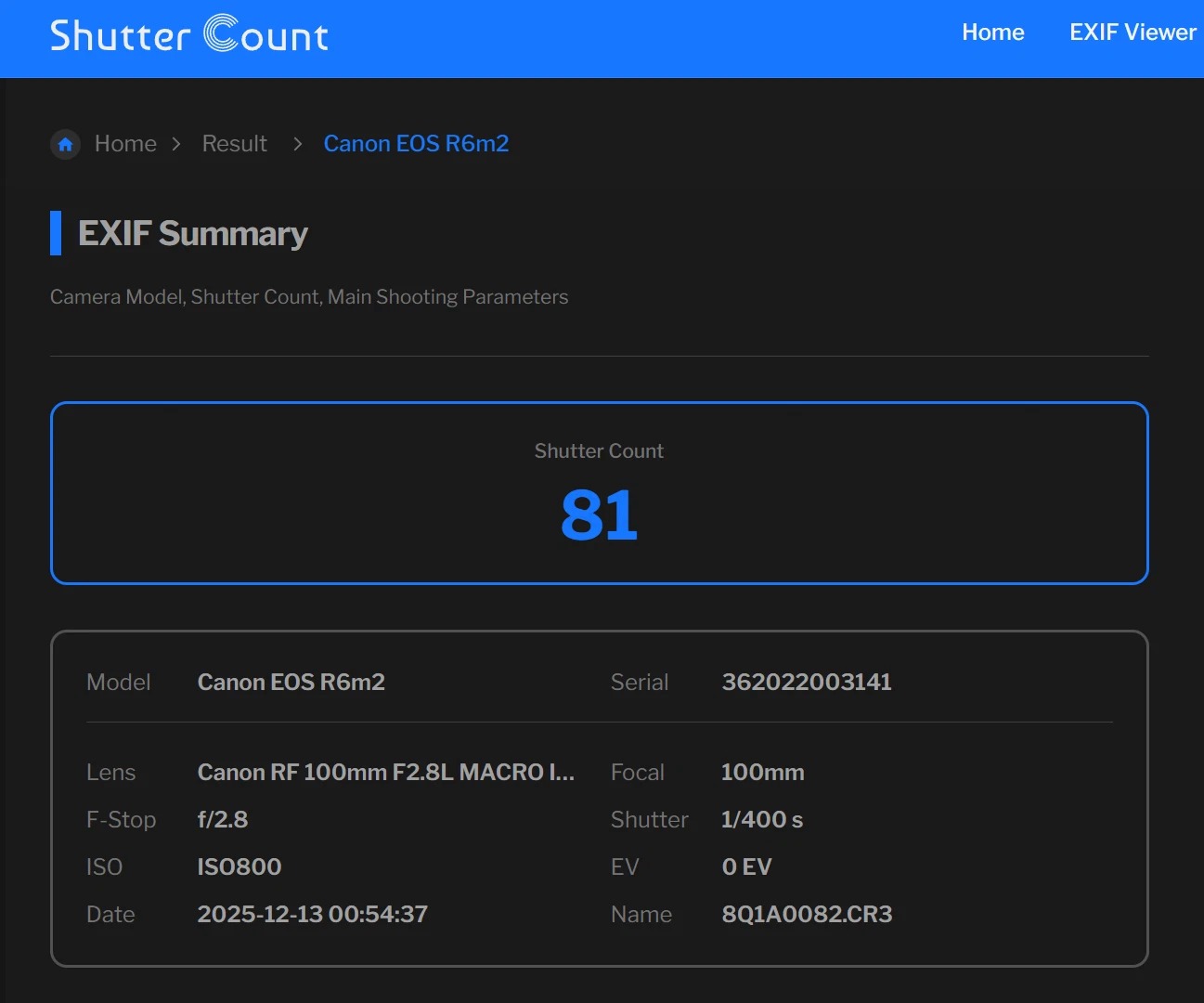Screen dimensions: 1204x1003
Task: Click the f/2.8 aperture value
Action: click(x=223, y=820)
